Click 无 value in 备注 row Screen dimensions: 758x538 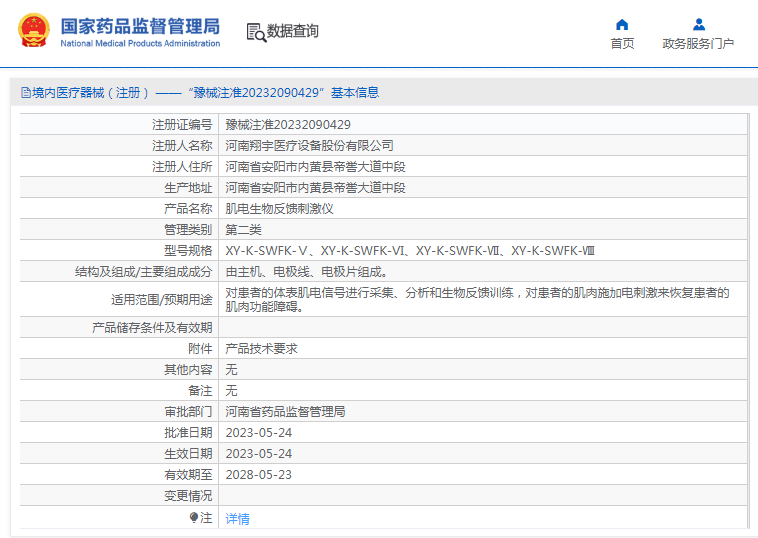point(231,391)
